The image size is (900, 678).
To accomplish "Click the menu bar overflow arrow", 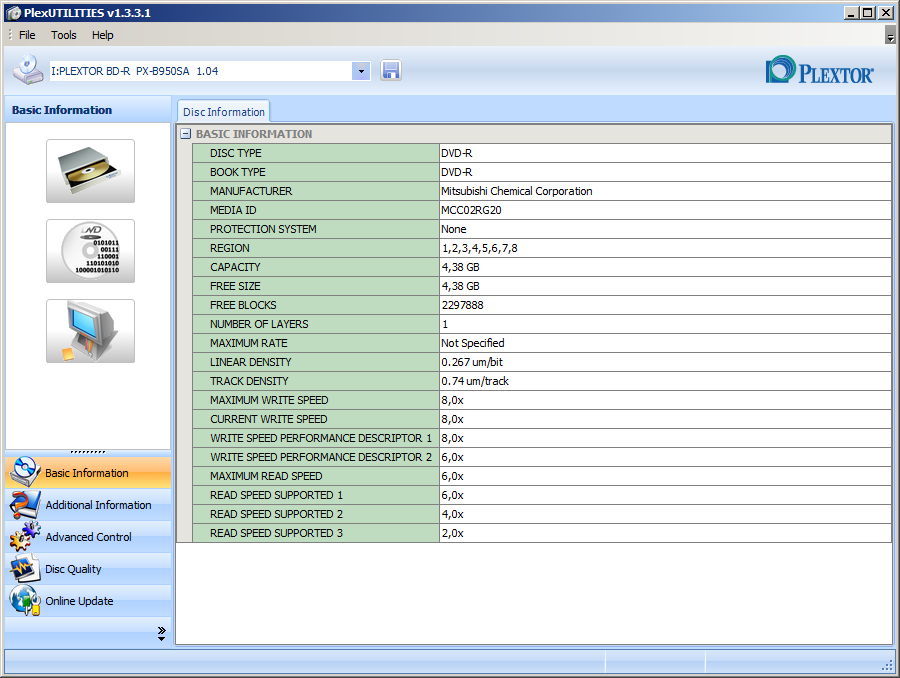I will pyautogui.click(x=890, y=35).
